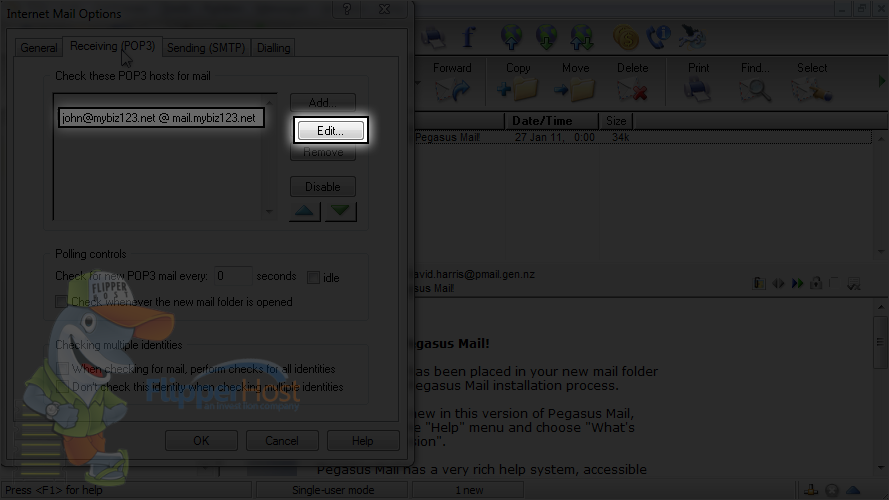Toggle don't check this identity checkbox
Viewport: 889px width, 500px height.
point(62,387)
